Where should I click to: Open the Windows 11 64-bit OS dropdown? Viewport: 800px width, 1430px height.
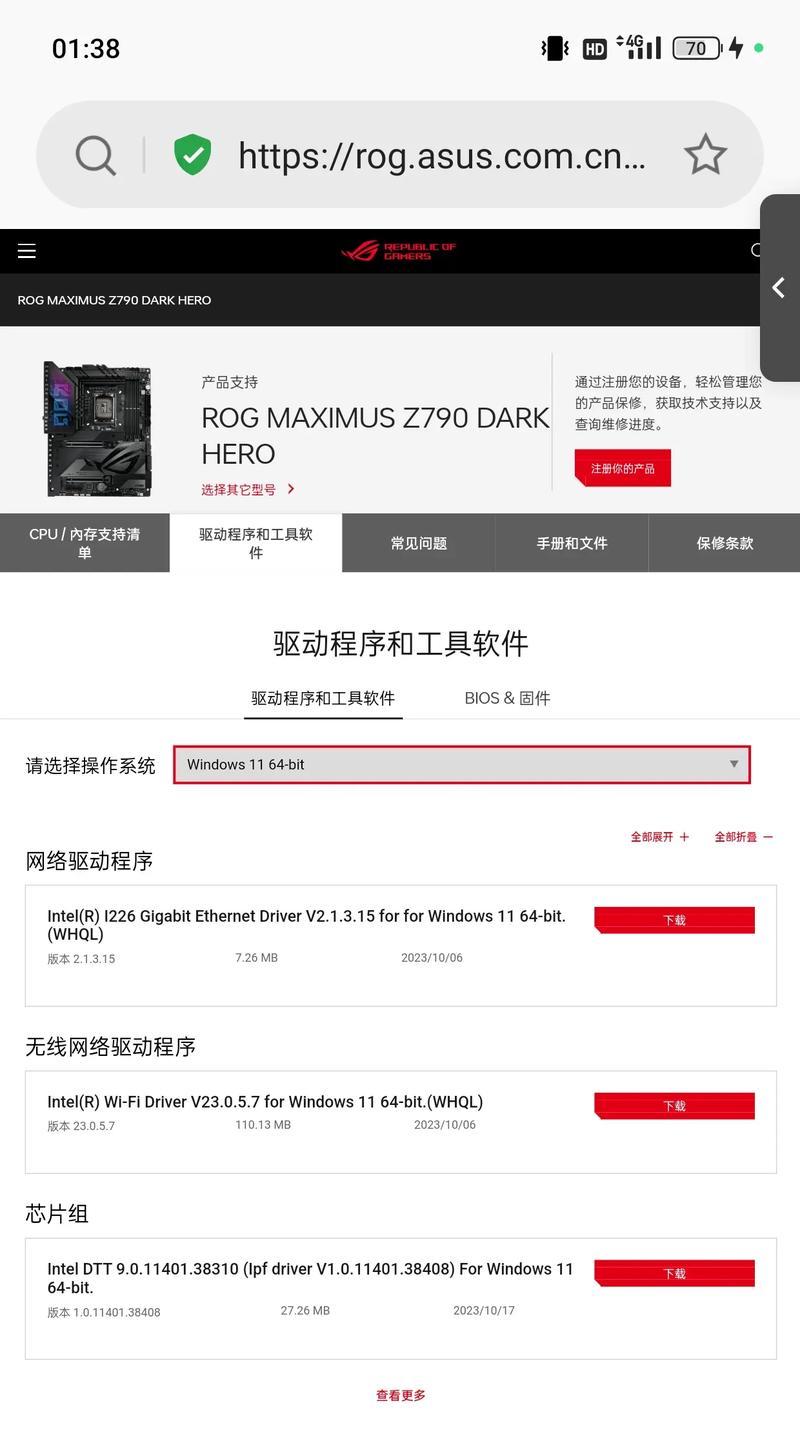pos(462,764)
